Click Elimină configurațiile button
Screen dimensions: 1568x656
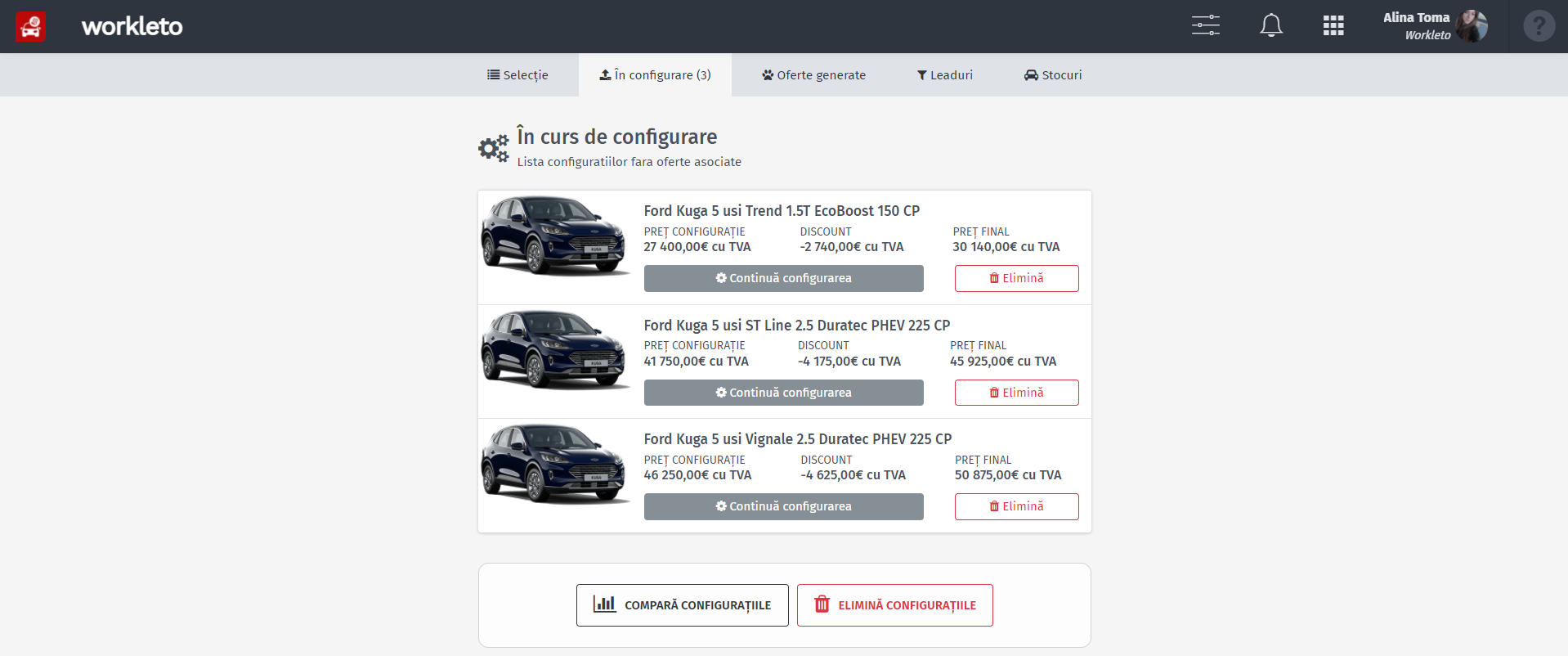pyautogui.click(x=894, y=605)
